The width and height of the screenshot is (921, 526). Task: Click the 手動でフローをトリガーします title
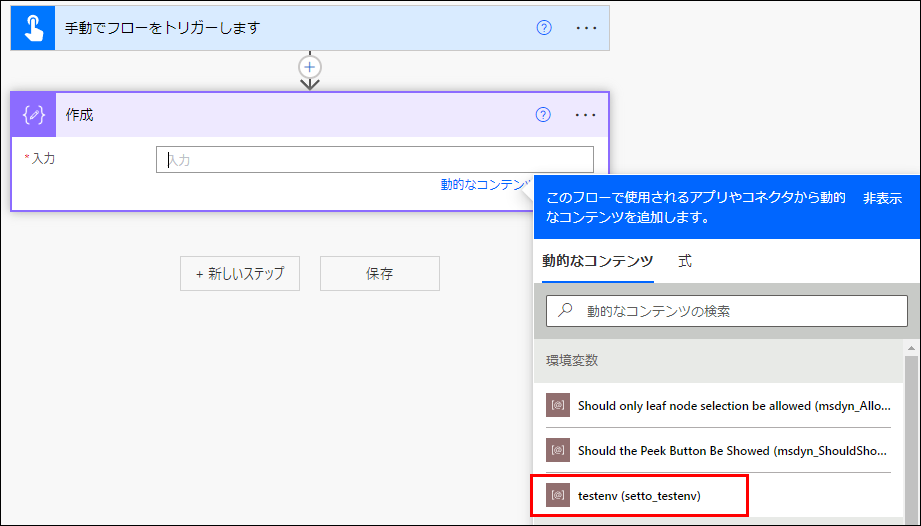click(x=163, y=28)
